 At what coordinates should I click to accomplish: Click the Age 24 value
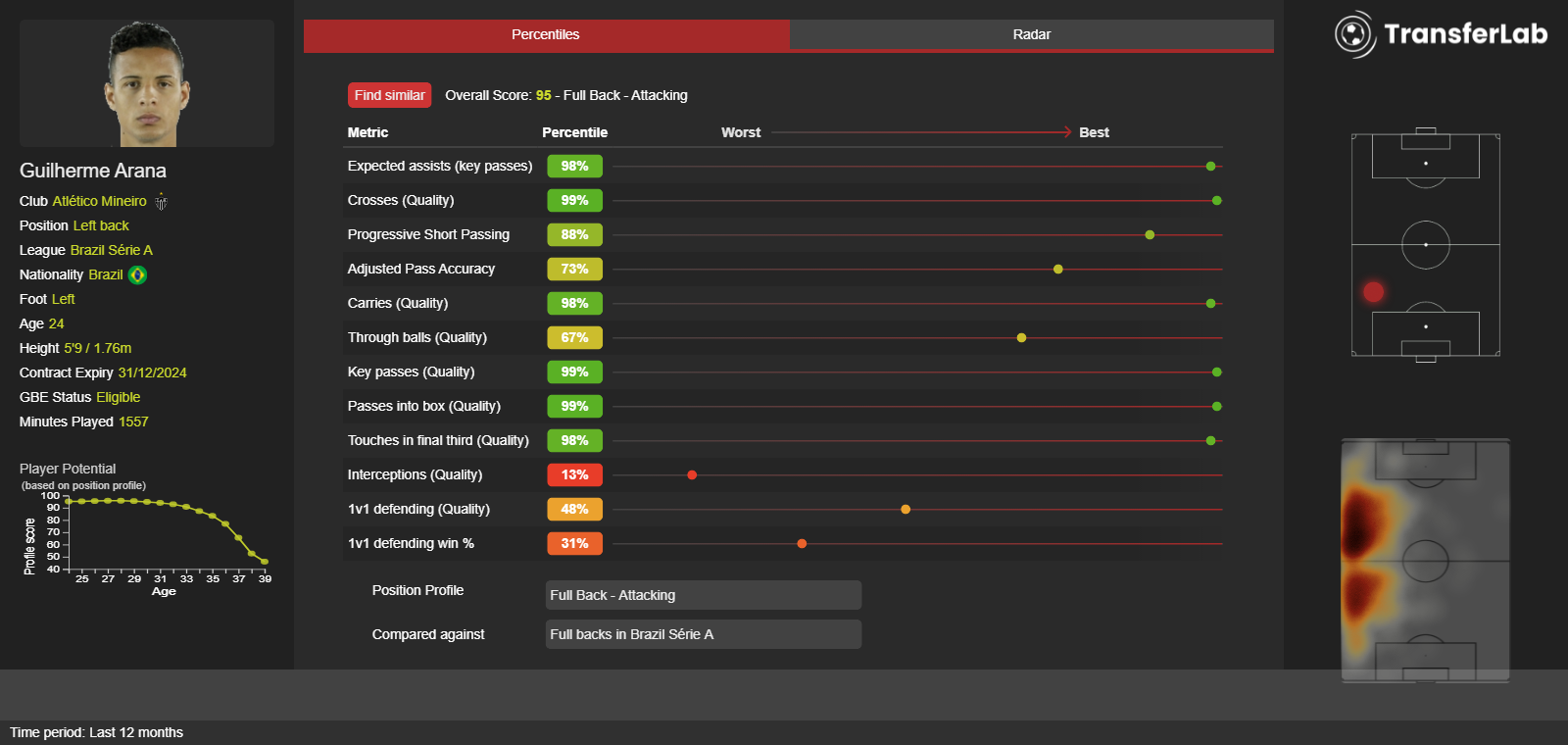56,323
